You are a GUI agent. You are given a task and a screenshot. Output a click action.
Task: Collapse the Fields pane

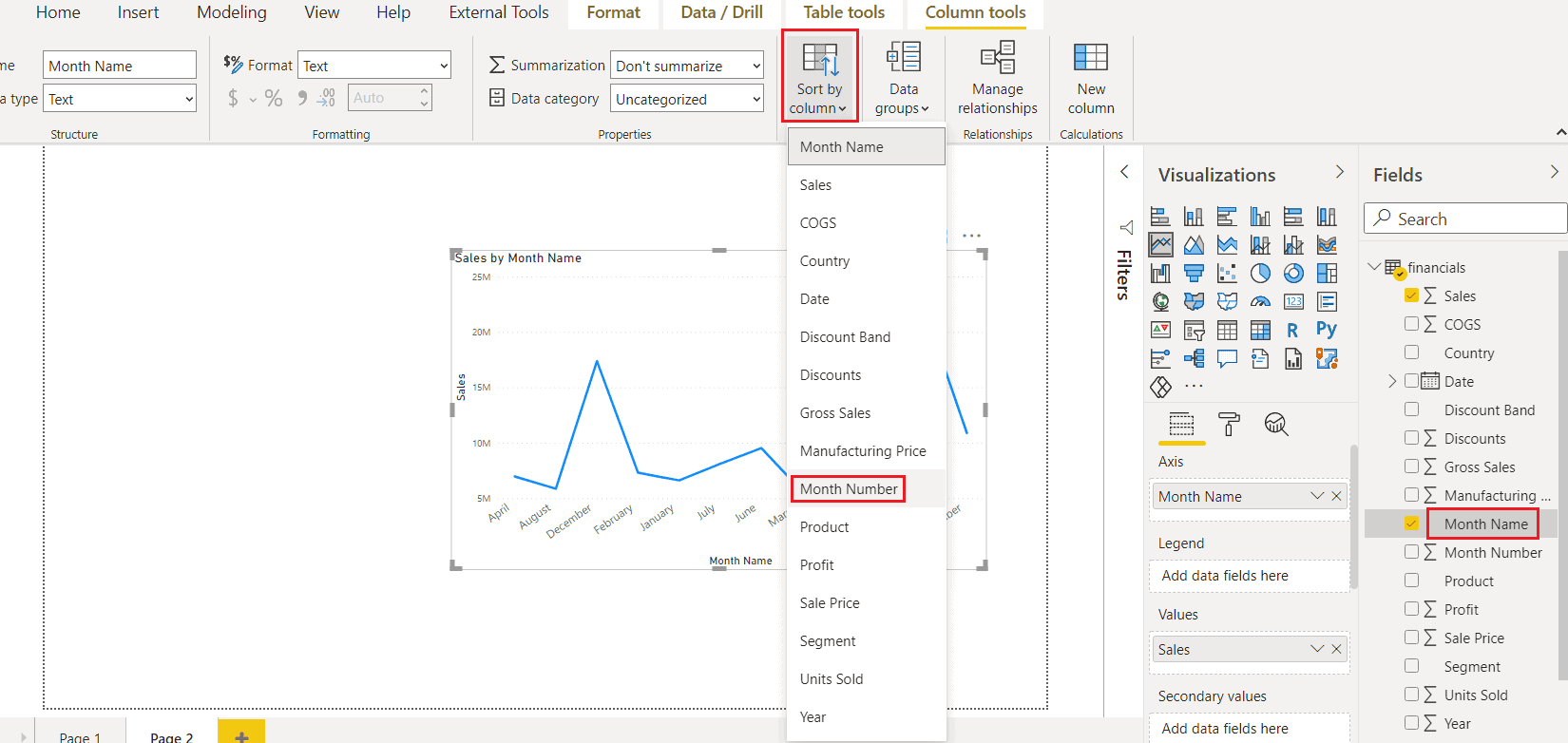click(1555, 172)
